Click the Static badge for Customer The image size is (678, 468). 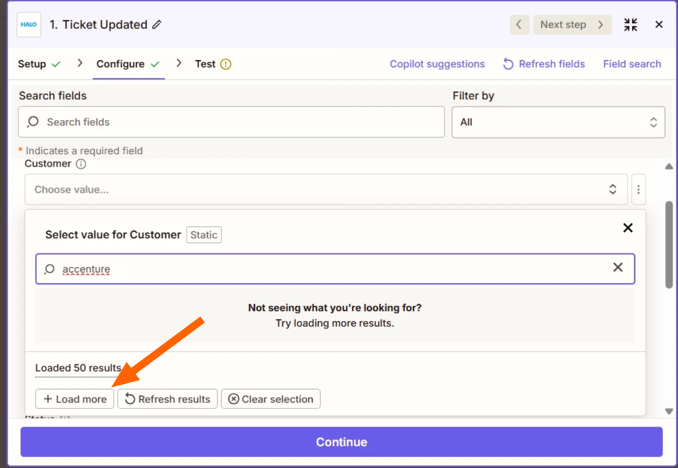[204, 235]
